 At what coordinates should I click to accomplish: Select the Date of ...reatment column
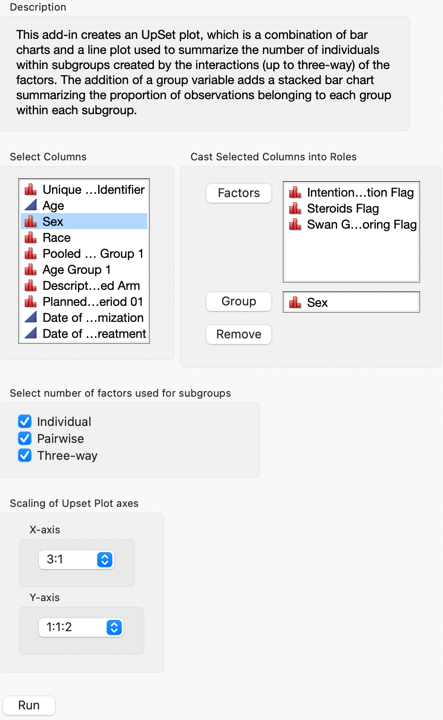[x=84, y=333]
